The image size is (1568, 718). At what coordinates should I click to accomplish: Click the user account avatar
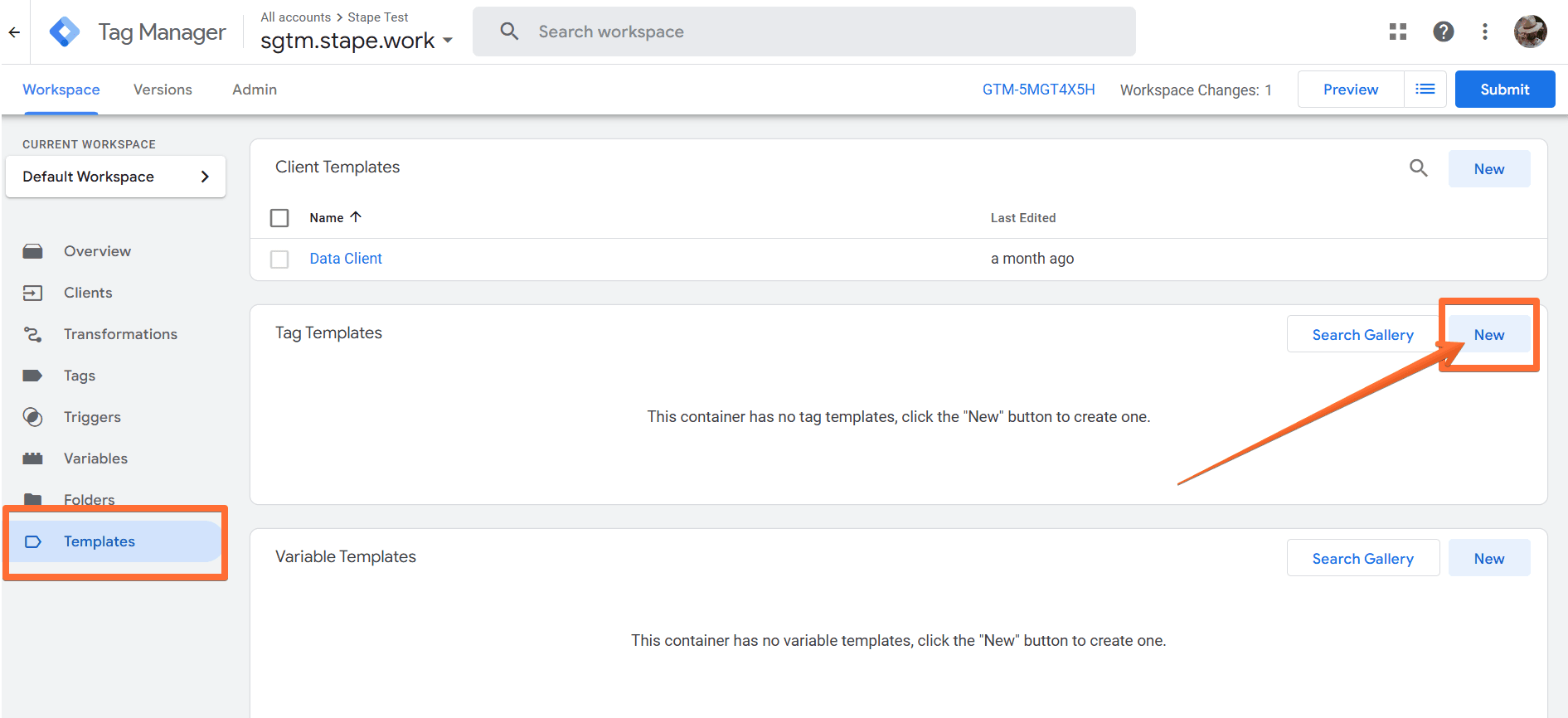(1530, 32)
